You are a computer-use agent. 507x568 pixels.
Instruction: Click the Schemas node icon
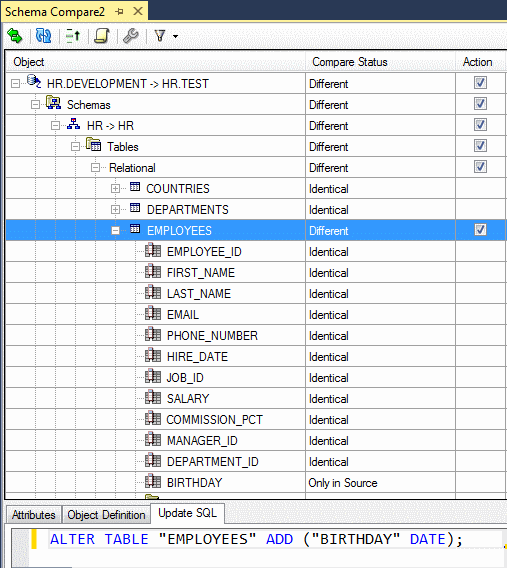pos(54,103)
